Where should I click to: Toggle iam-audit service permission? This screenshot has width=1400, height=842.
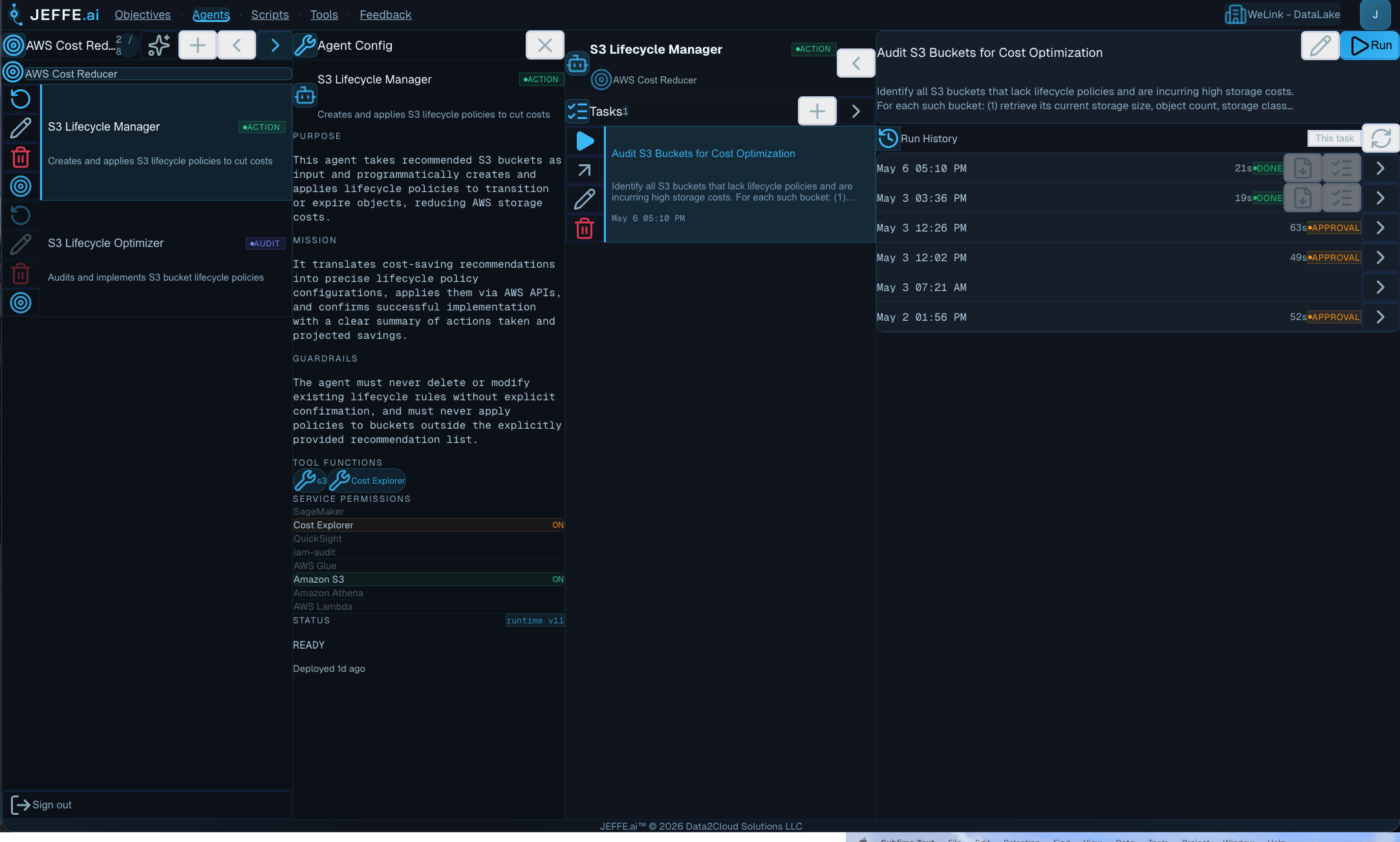tap(428, 552)
